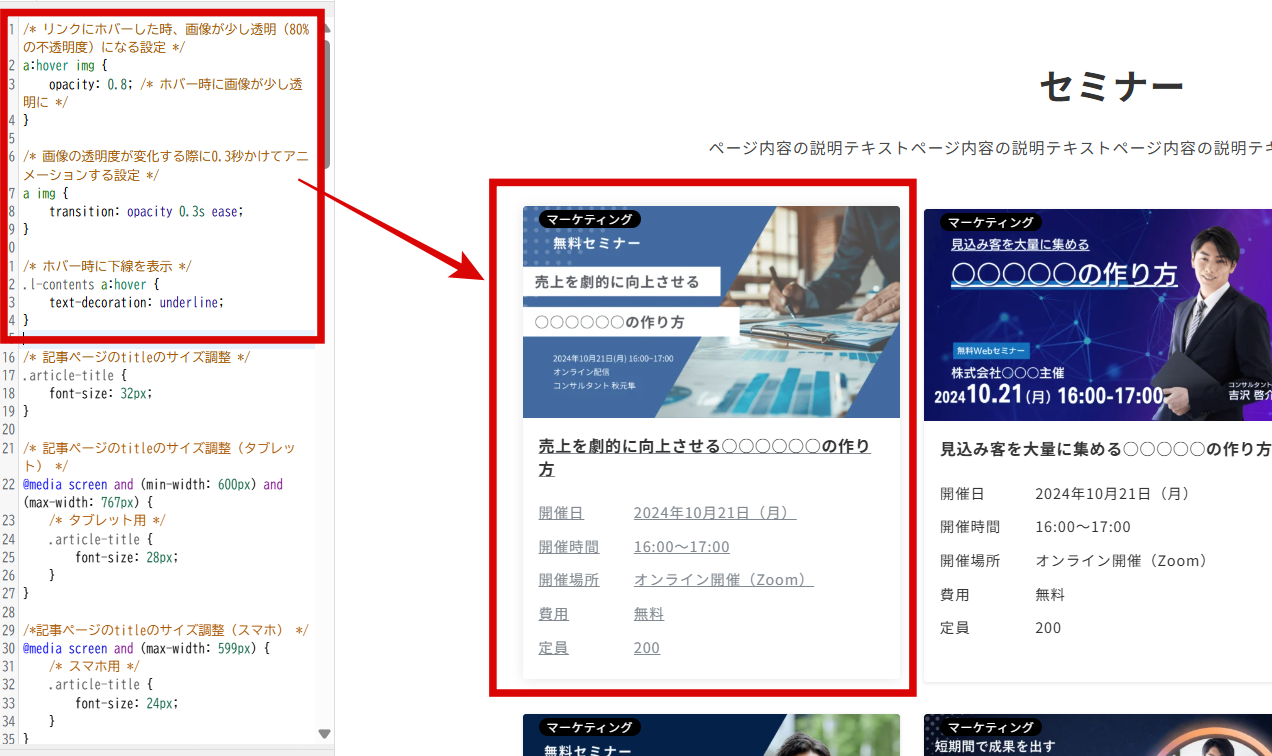Click the underlined 無料 fee value
This screenshot has height=756, width=1272.
[x=648, y=614]
